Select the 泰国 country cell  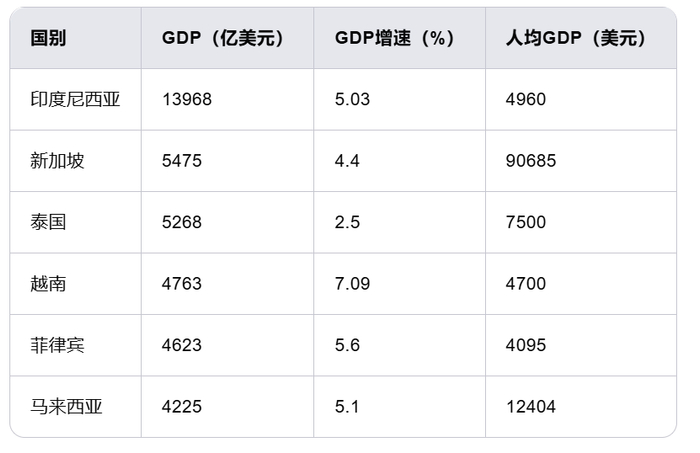[48, 222]
